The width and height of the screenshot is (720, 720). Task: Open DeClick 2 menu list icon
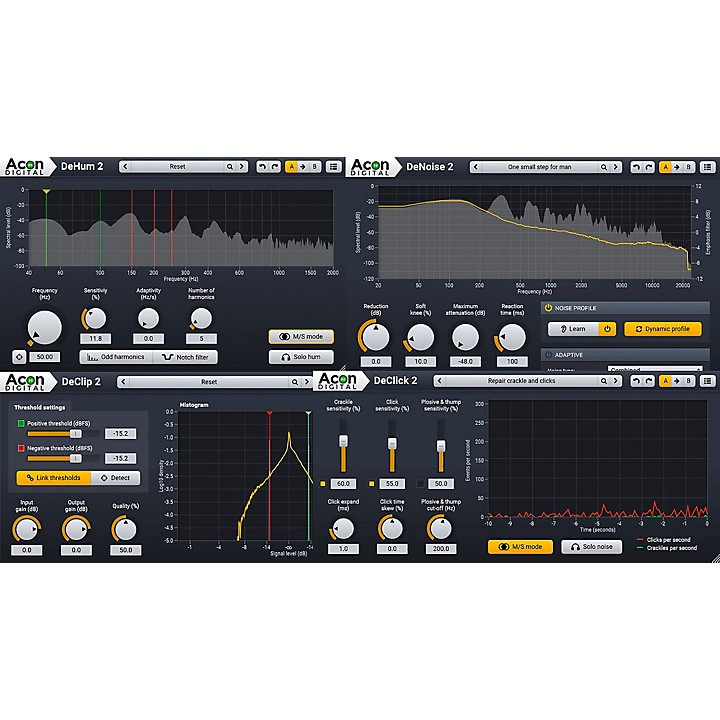(708, 381)
